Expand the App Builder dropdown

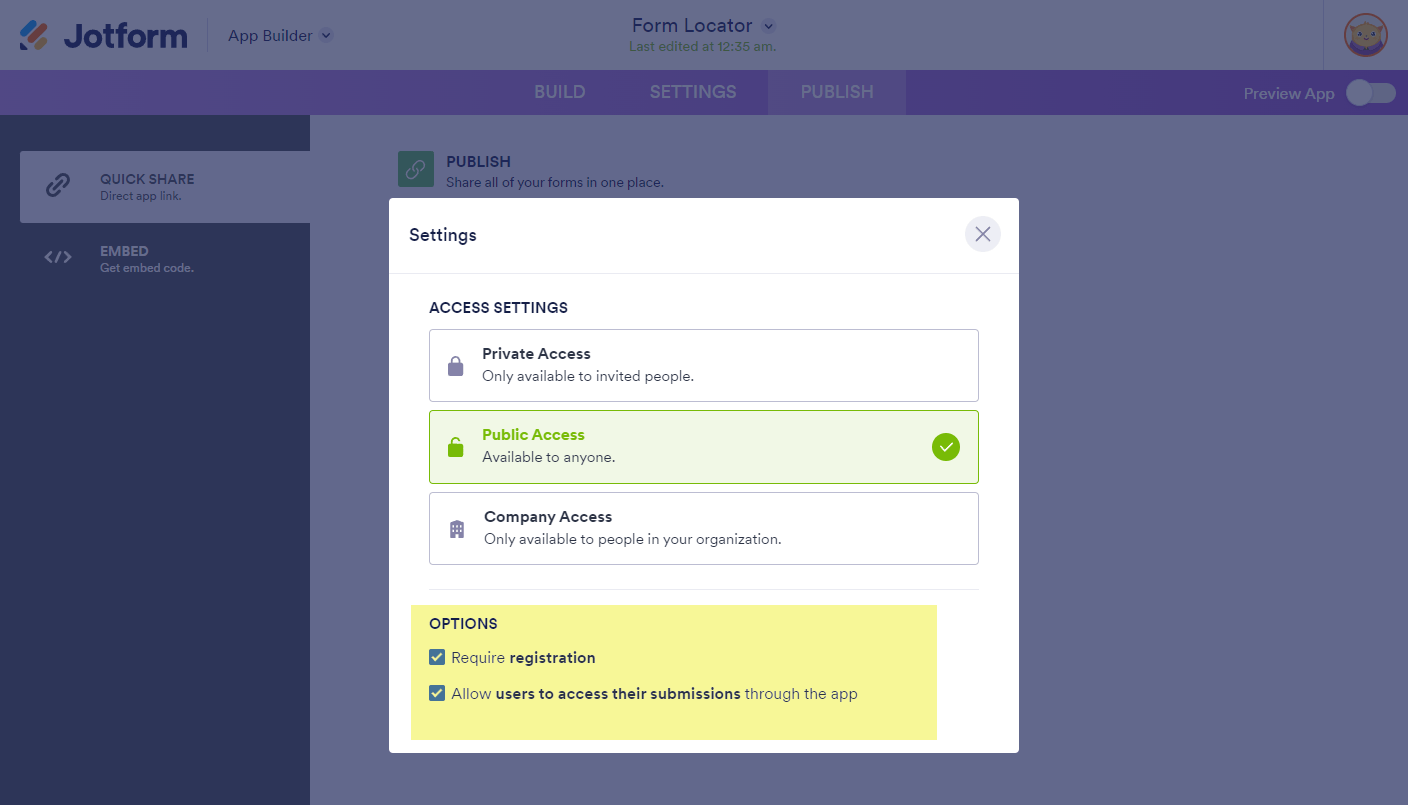tap(326, 36)
